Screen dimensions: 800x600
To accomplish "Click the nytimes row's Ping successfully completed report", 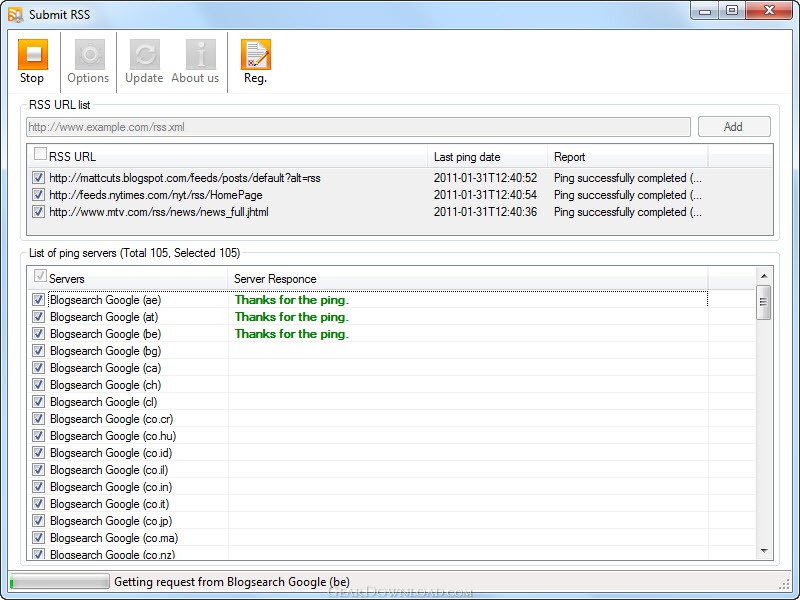I will coord(628,195).
